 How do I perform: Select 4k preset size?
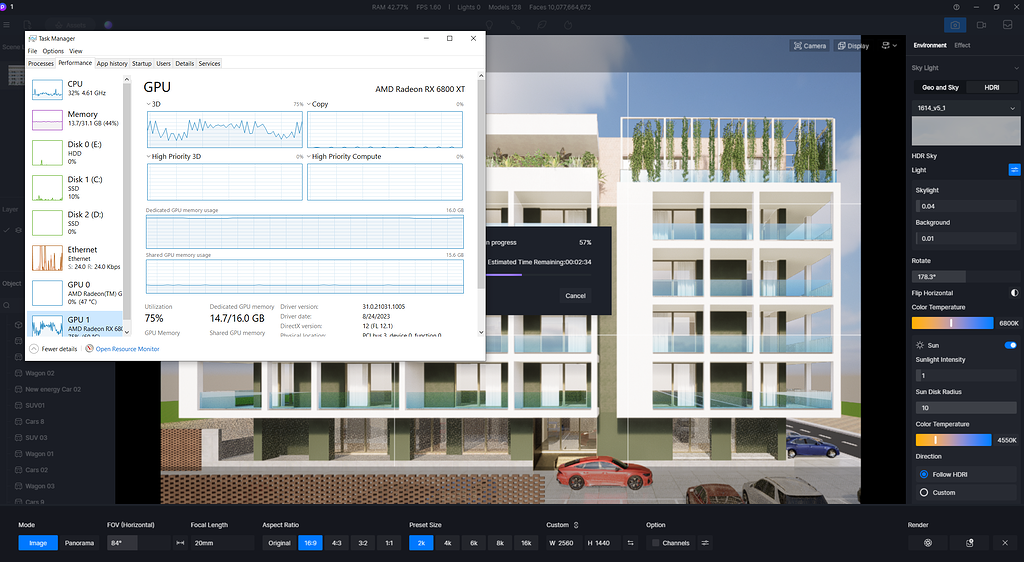pyautogui.click(x=447, y=543)
